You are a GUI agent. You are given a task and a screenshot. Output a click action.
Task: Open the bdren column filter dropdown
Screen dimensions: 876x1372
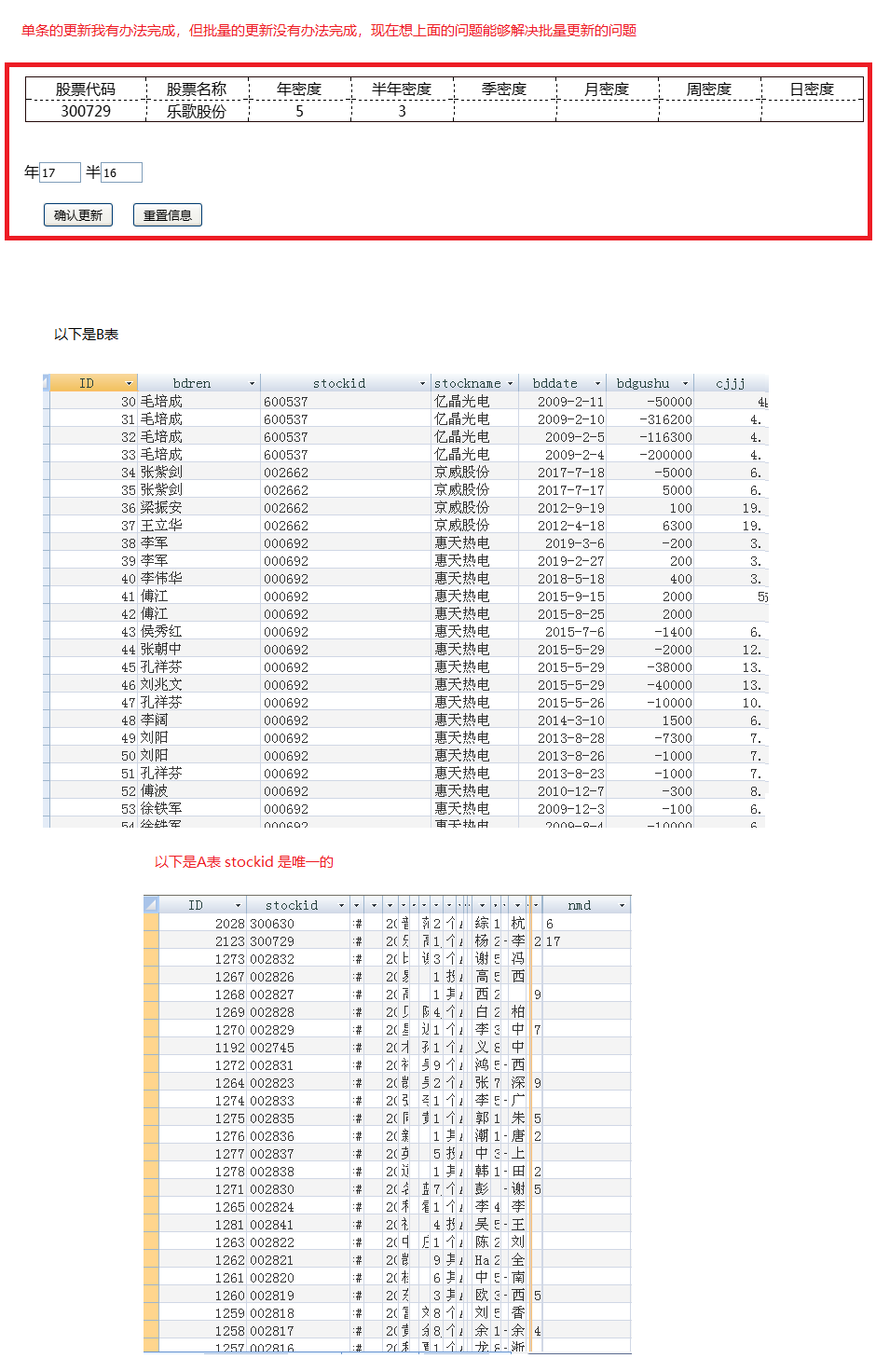coord(252,383)
